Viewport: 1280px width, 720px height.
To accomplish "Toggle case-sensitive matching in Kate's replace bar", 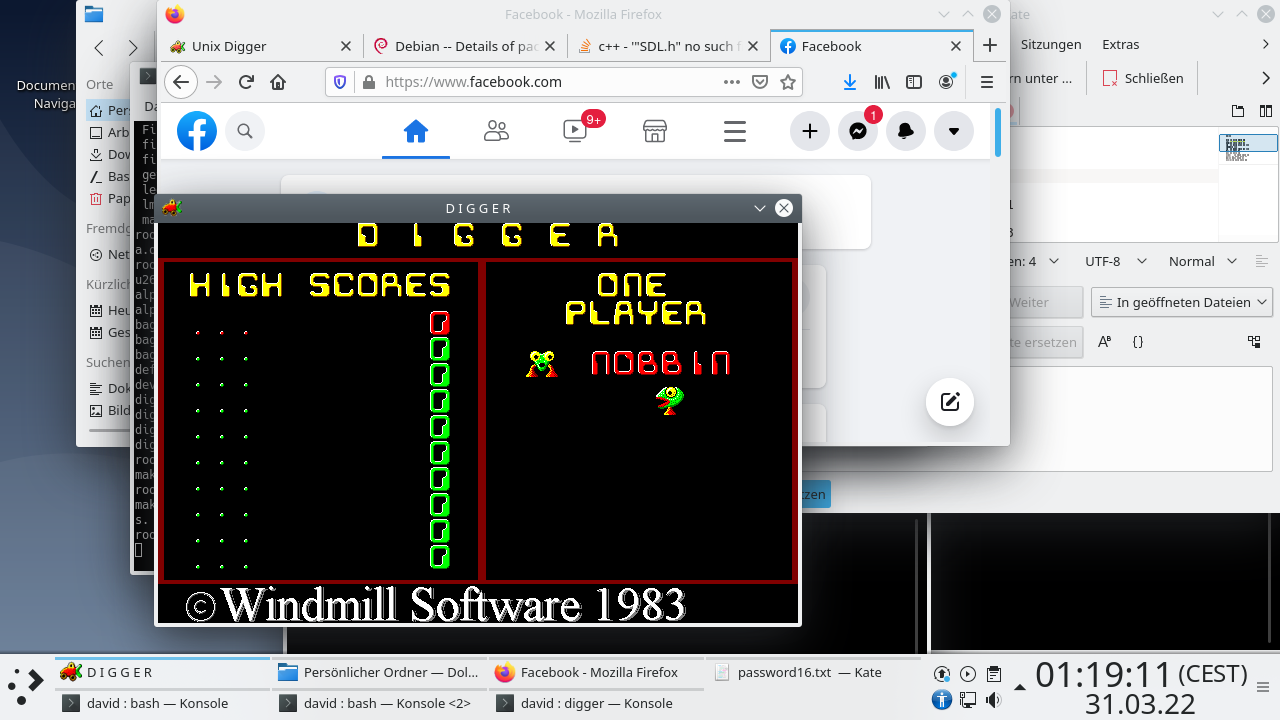I will click(x=1103, y=342).
